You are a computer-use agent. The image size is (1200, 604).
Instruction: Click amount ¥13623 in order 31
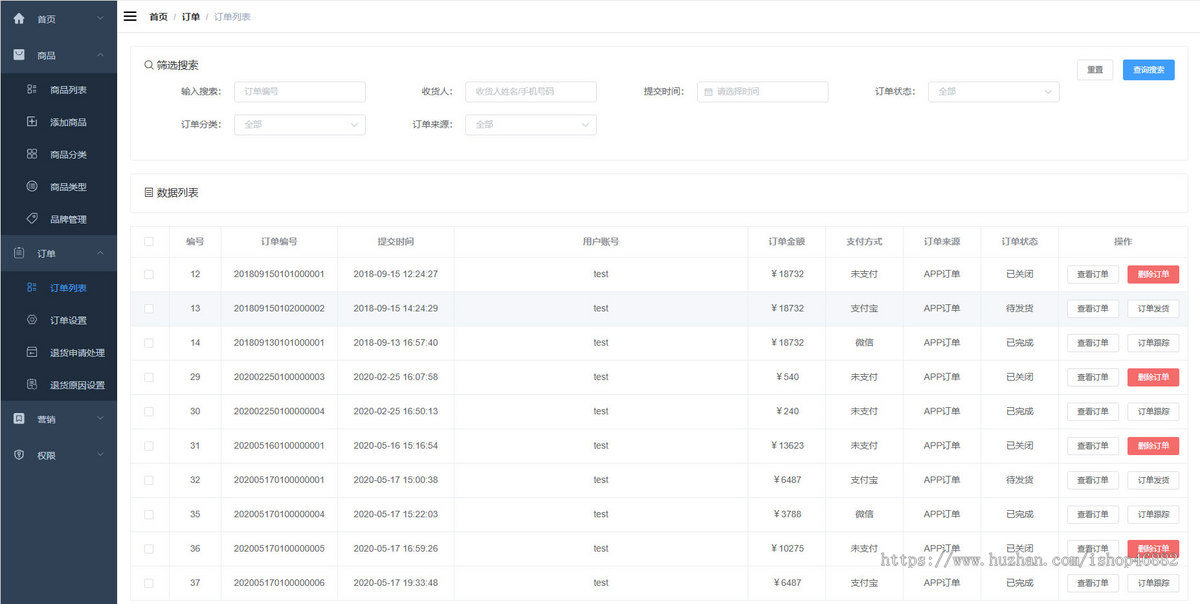tap(789, 445)
